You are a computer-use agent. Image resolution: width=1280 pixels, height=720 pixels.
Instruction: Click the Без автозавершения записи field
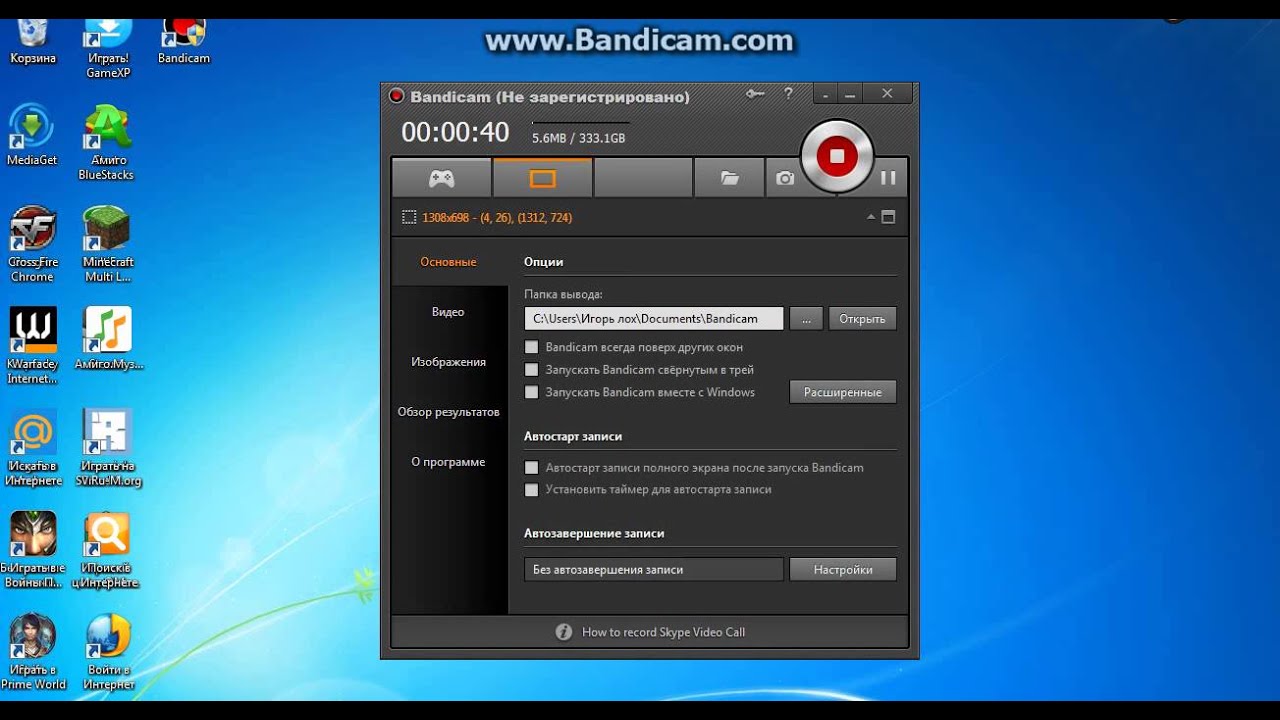[x=654, y=569]
